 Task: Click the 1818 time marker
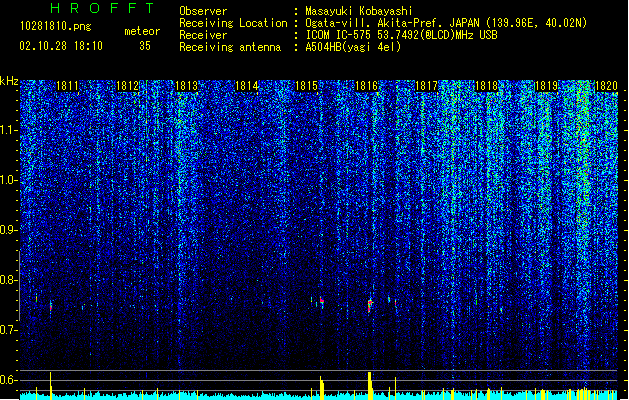point(486,86)
